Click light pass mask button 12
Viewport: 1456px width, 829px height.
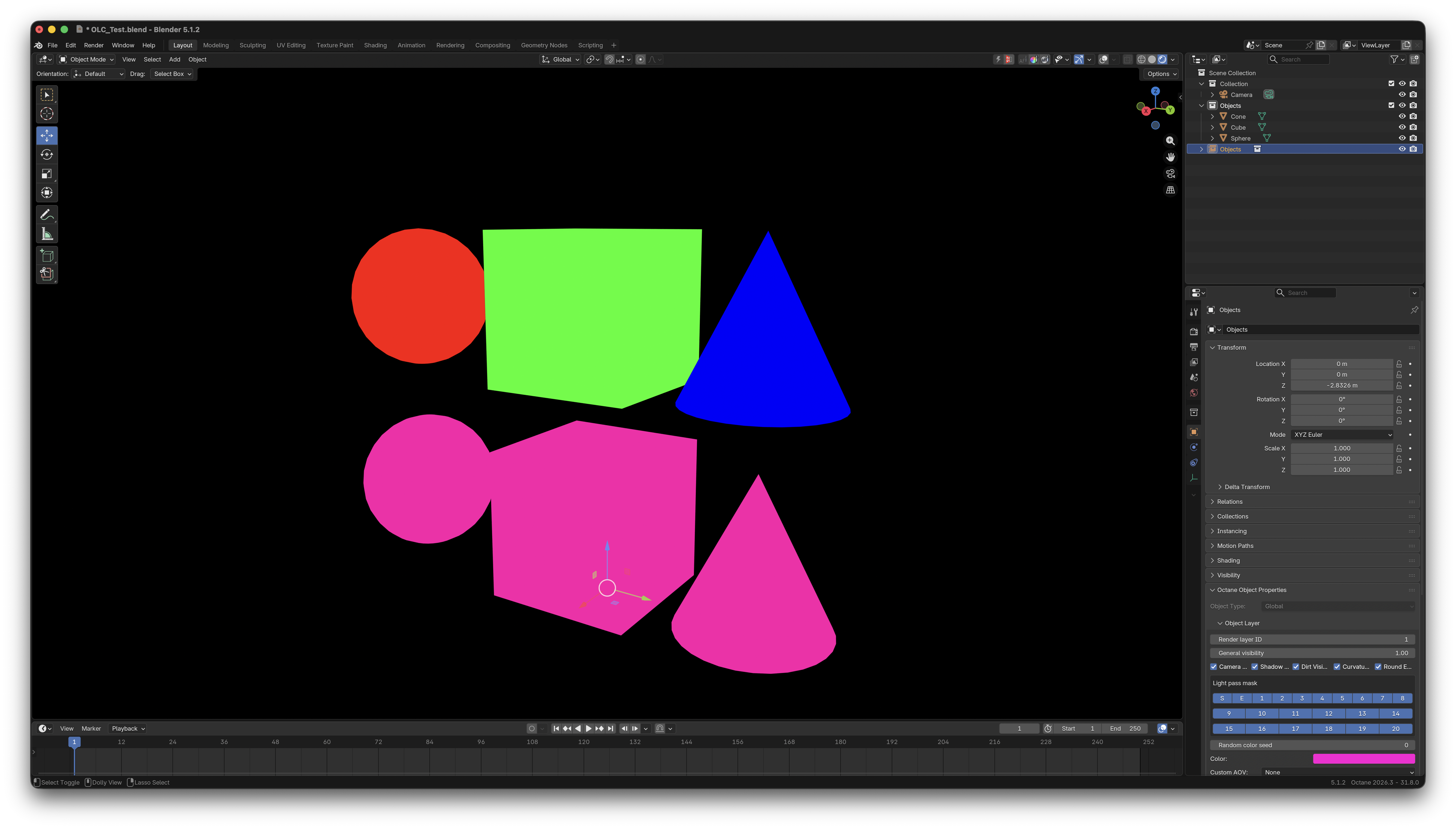click(1328, 714)
